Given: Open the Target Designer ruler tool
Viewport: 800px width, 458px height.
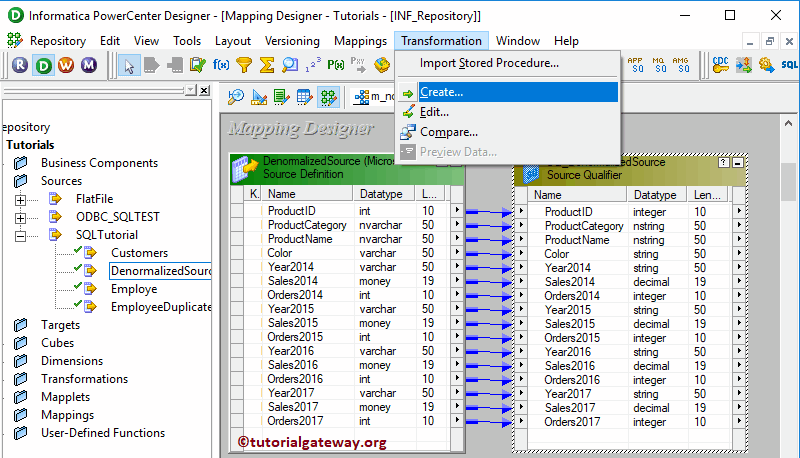Looking at the screenshot, I should click(259, 97).
